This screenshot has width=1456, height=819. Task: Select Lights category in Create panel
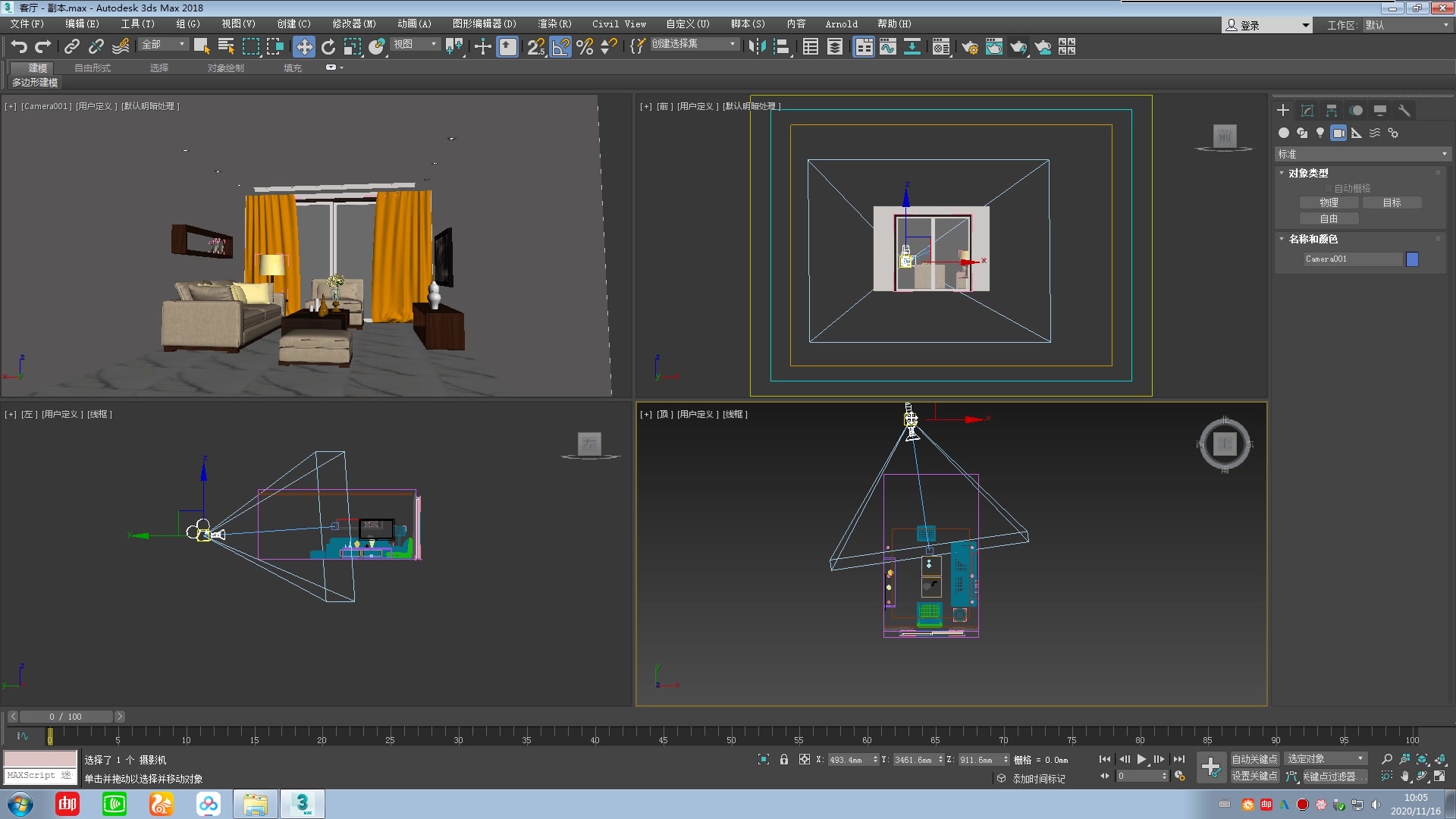1320,133
